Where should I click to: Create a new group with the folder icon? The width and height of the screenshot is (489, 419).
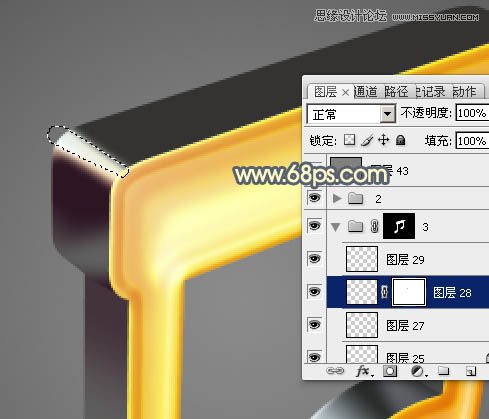point(443,371)
